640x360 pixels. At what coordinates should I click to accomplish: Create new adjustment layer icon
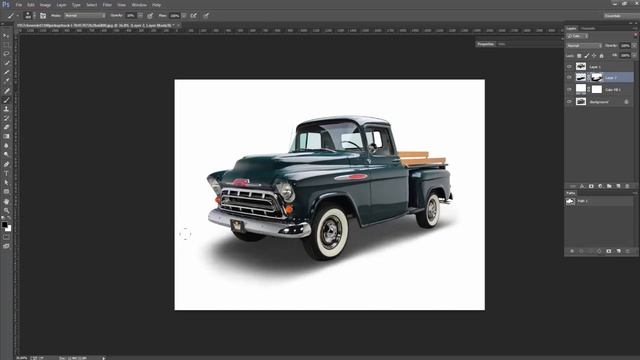[600, 186]
